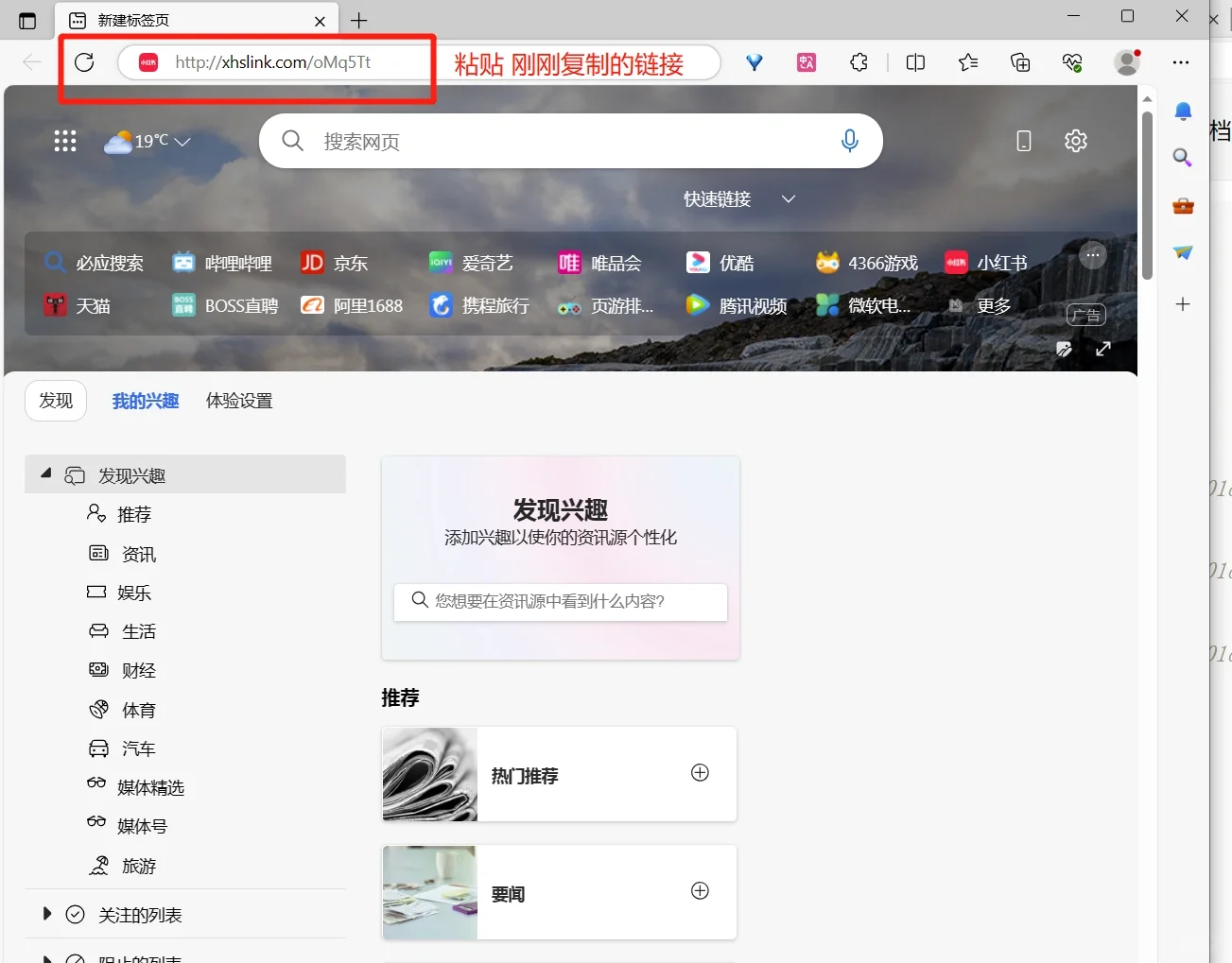
Task: Switch to the 发现 tab
Action: [55, 400]
